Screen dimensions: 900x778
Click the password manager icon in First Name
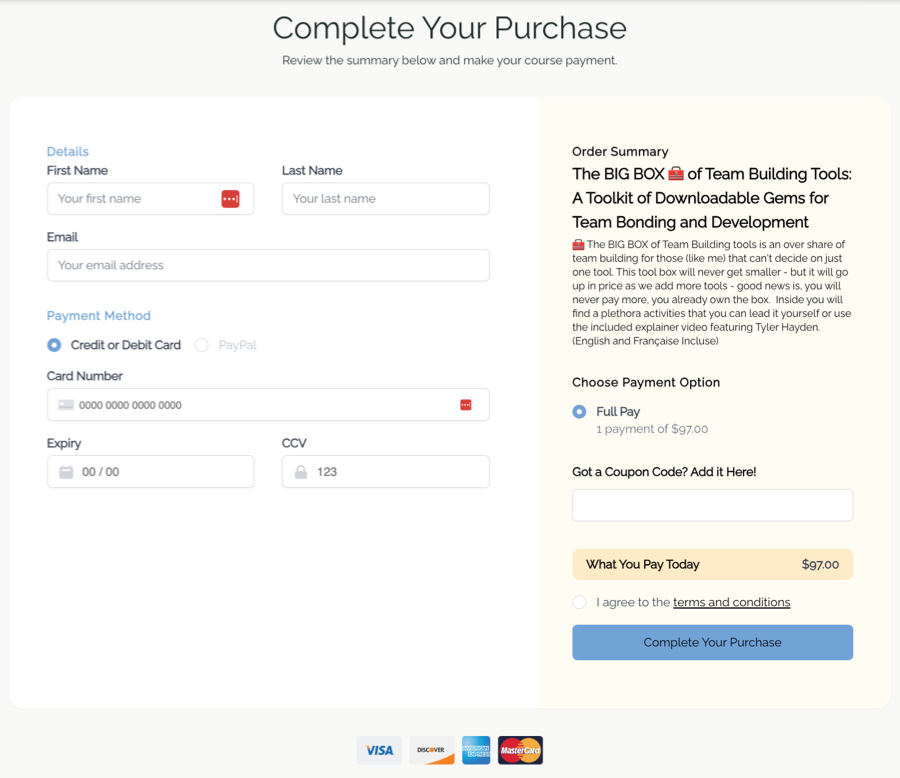coord(230,199)
